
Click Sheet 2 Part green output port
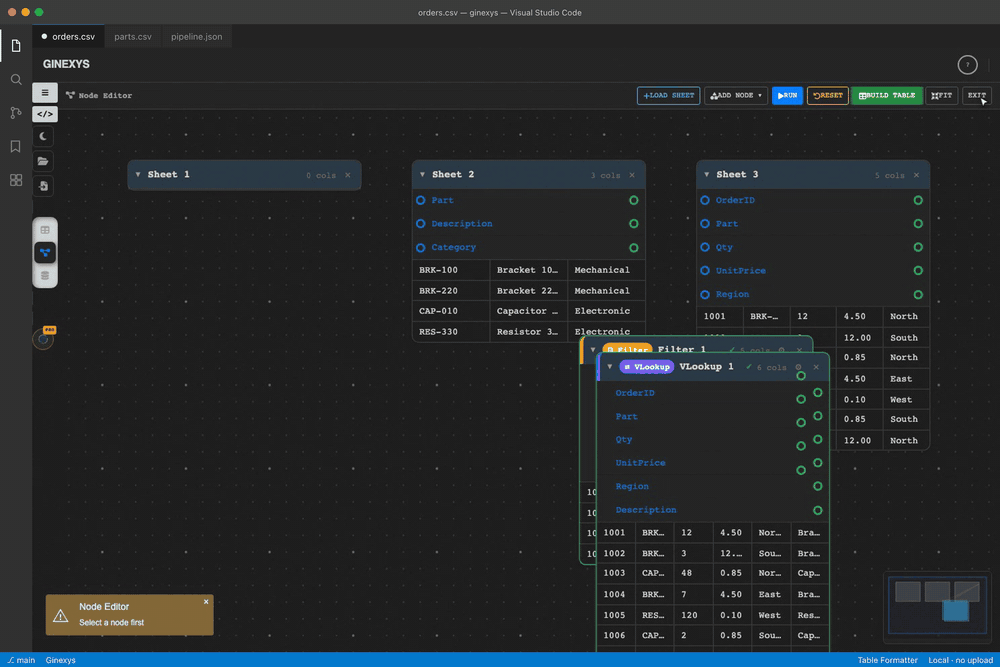(633, 200)
